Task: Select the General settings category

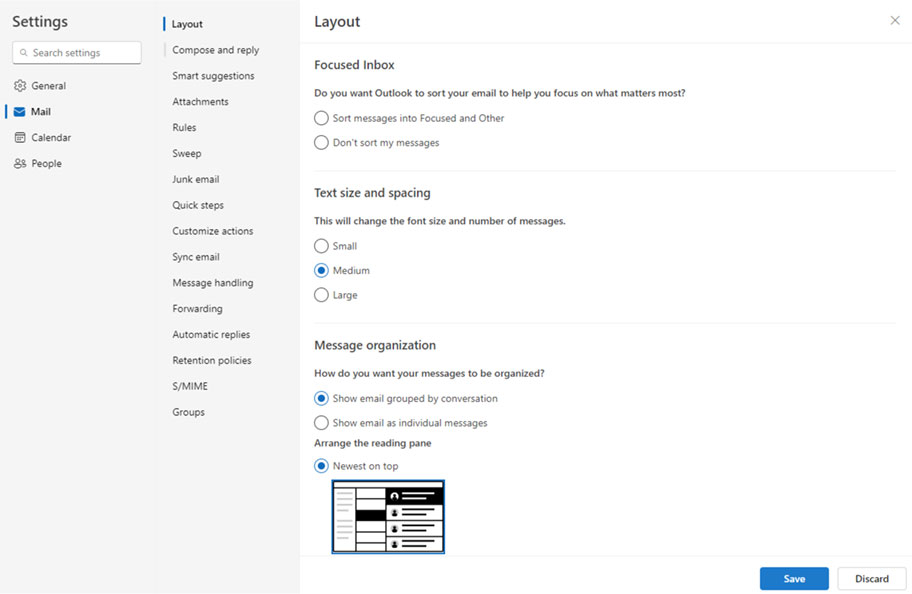Action: click(x=40, y=86)
